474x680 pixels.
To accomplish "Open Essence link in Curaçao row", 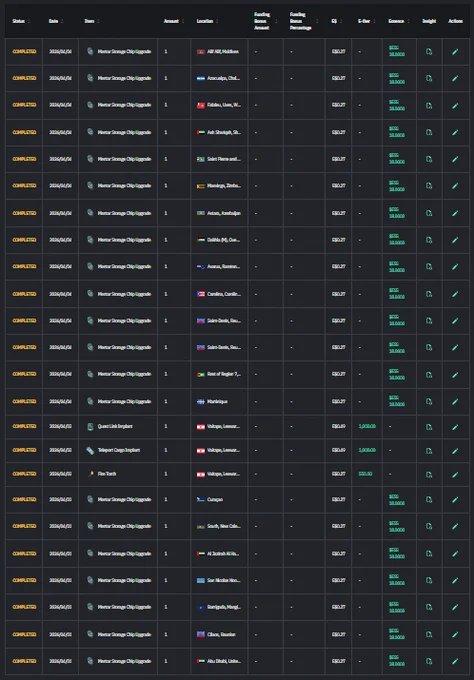I will click(396, 500).
